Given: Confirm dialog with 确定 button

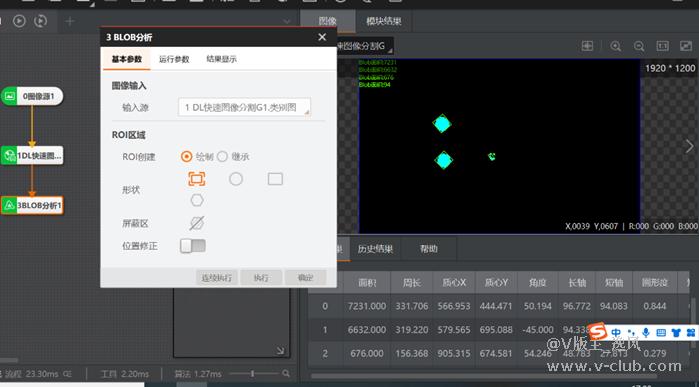Looking at the screenshot, I should pos(305,278).
